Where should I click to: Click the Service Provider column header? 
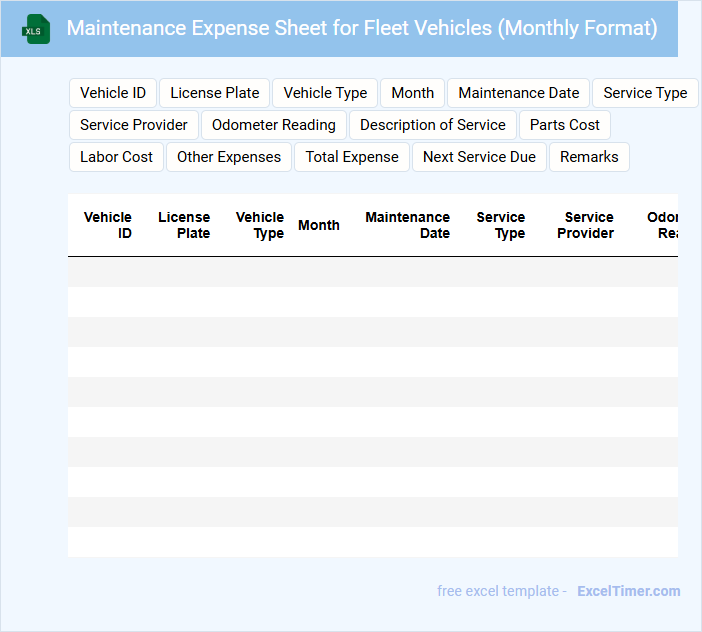point(586,225)
